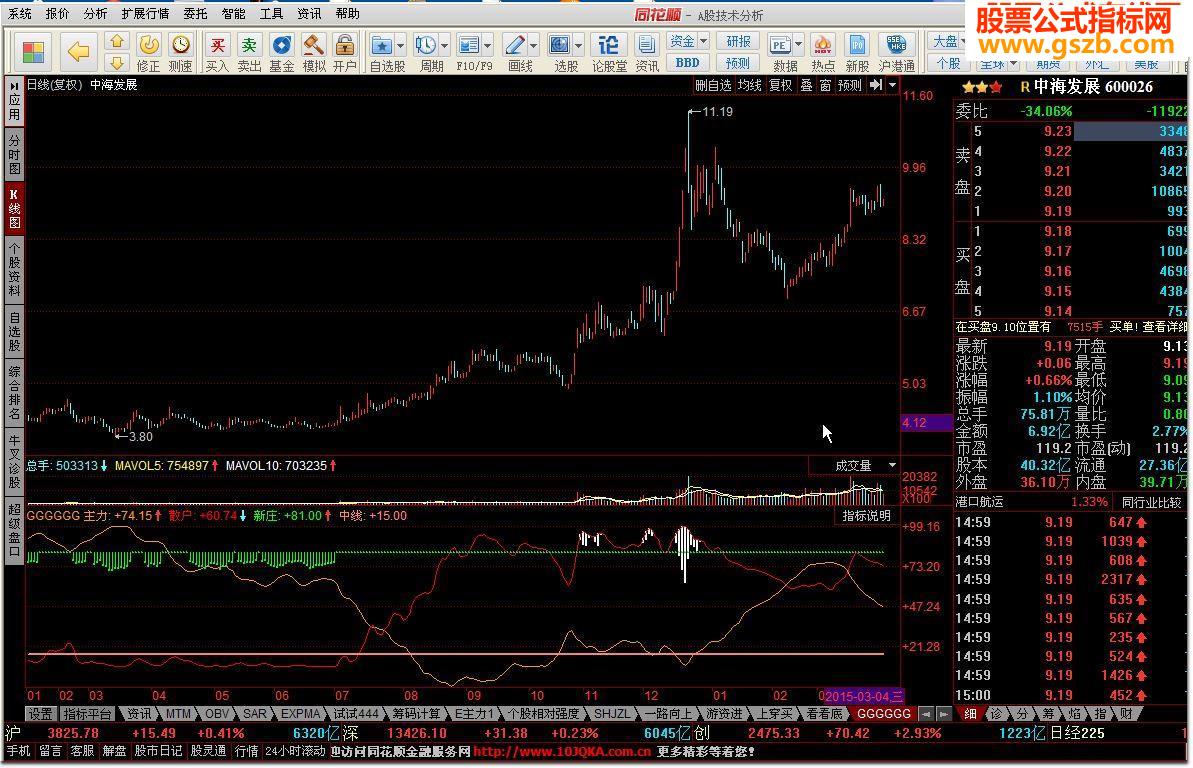Open the 热点 hot topics flame icon

(822, 53)
